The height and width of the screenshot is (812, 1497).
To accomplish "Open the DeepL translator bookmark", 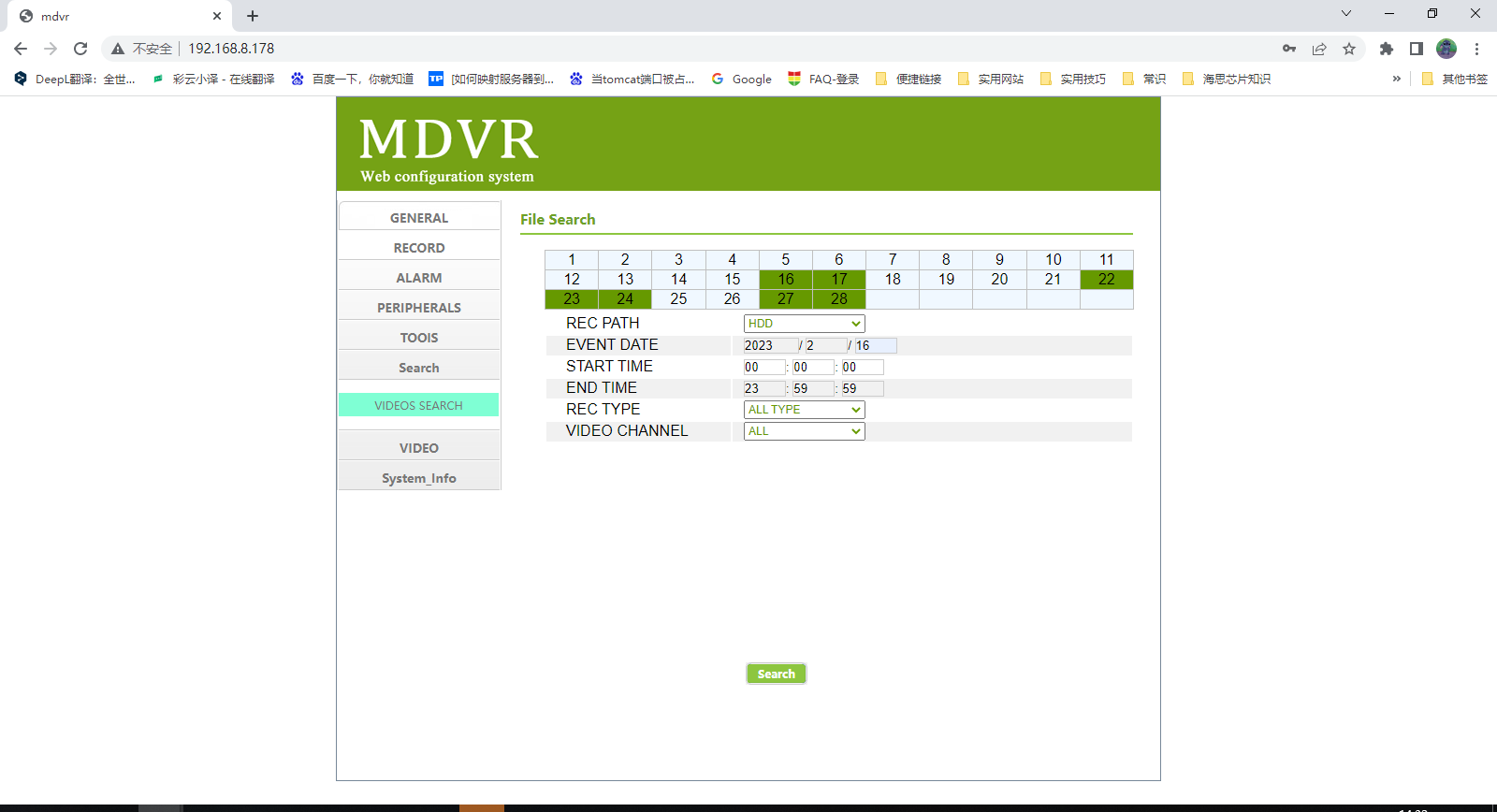I will click(x=75, y=79).
